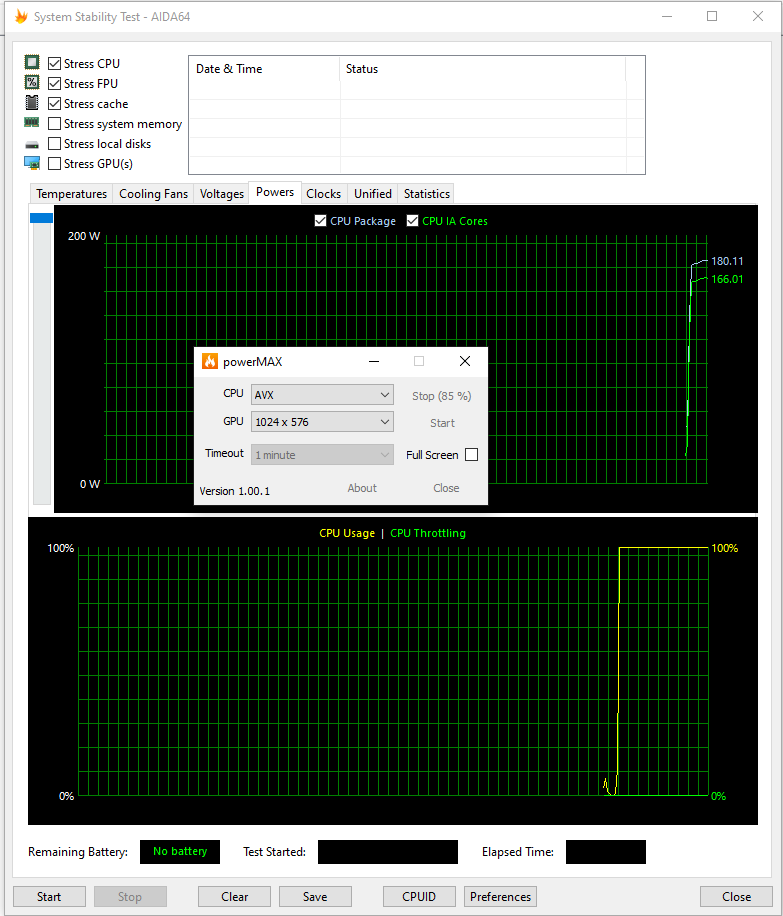Image resolution: width=783 pixels, height=916 pixels.
Task: Click the GPU Start button in powerMAX
Action: [x=442, y=423]
